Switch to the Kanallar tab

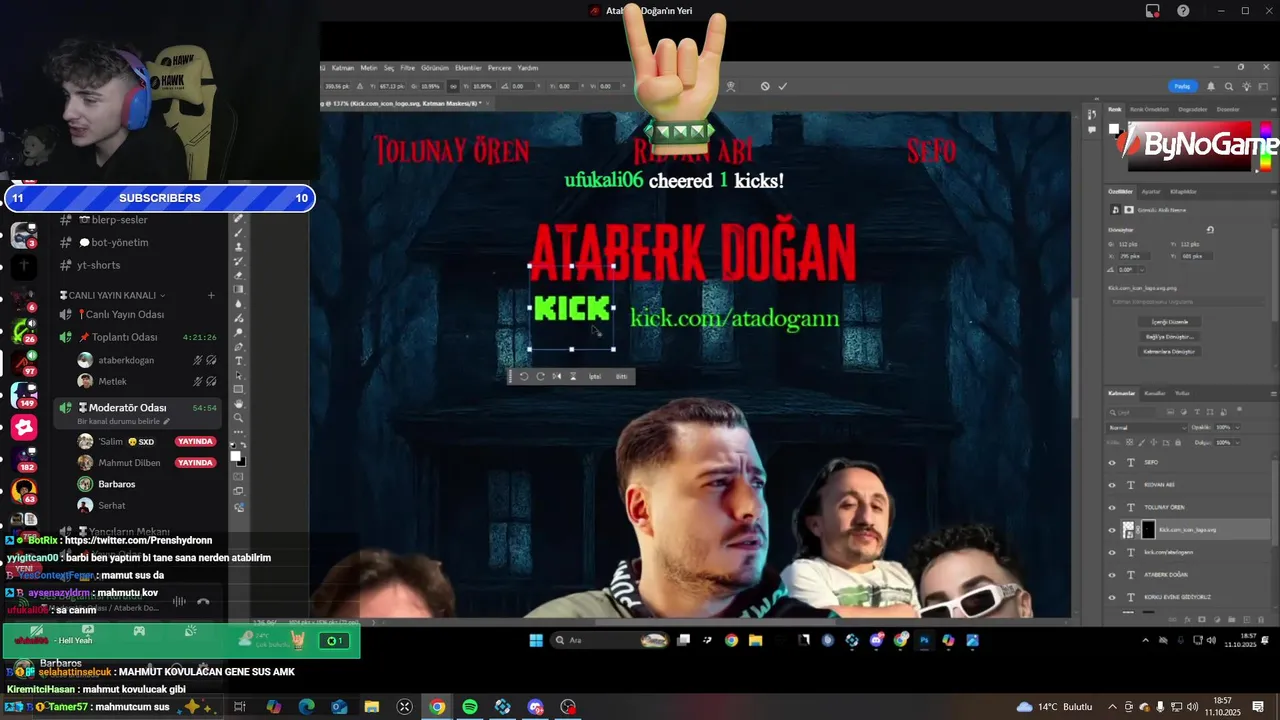(1155, 393)
